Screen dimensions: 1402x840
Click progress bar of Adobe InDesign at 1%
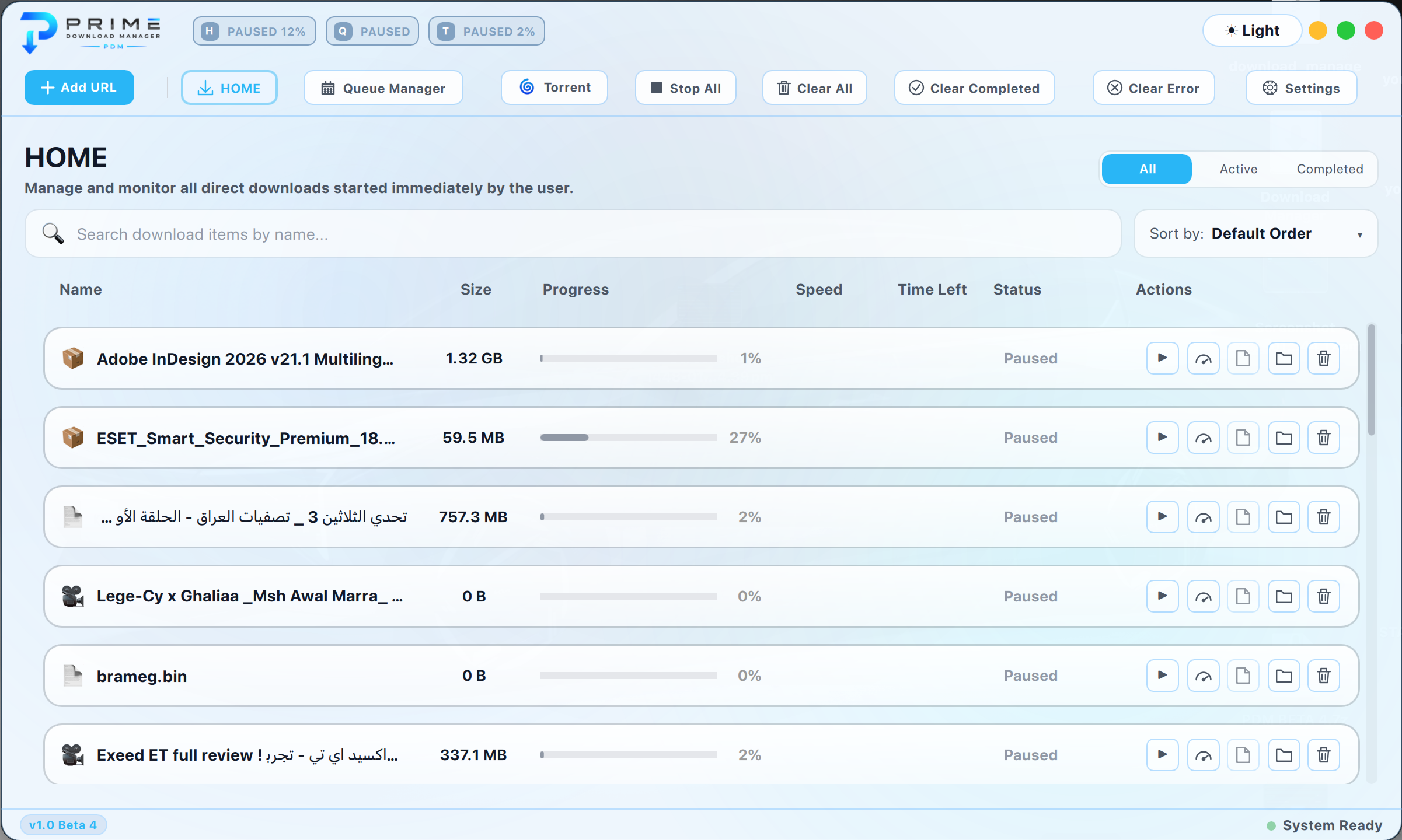[628, 358]
